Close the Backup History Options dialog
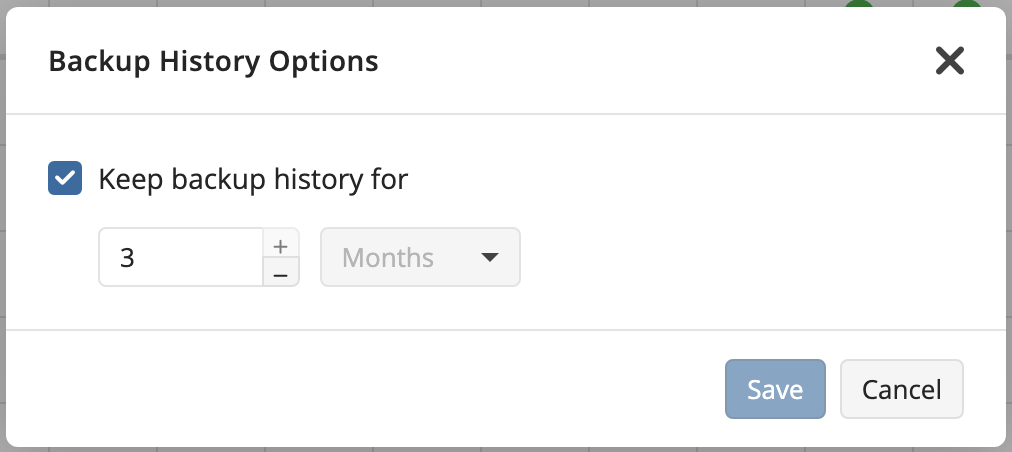Screen dimensions: 1012x452 (949, 62)
